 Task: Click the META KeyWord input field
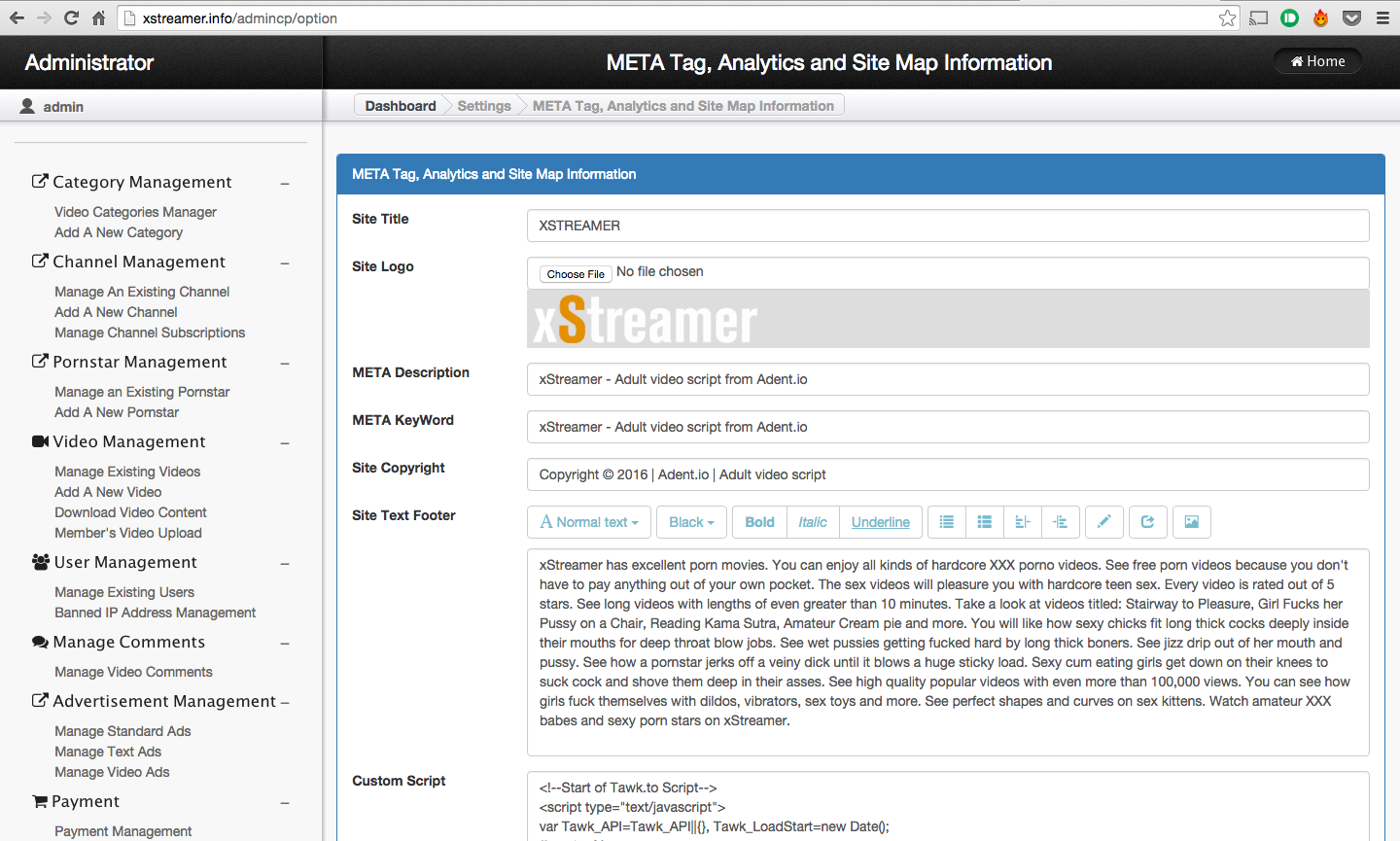948,427
